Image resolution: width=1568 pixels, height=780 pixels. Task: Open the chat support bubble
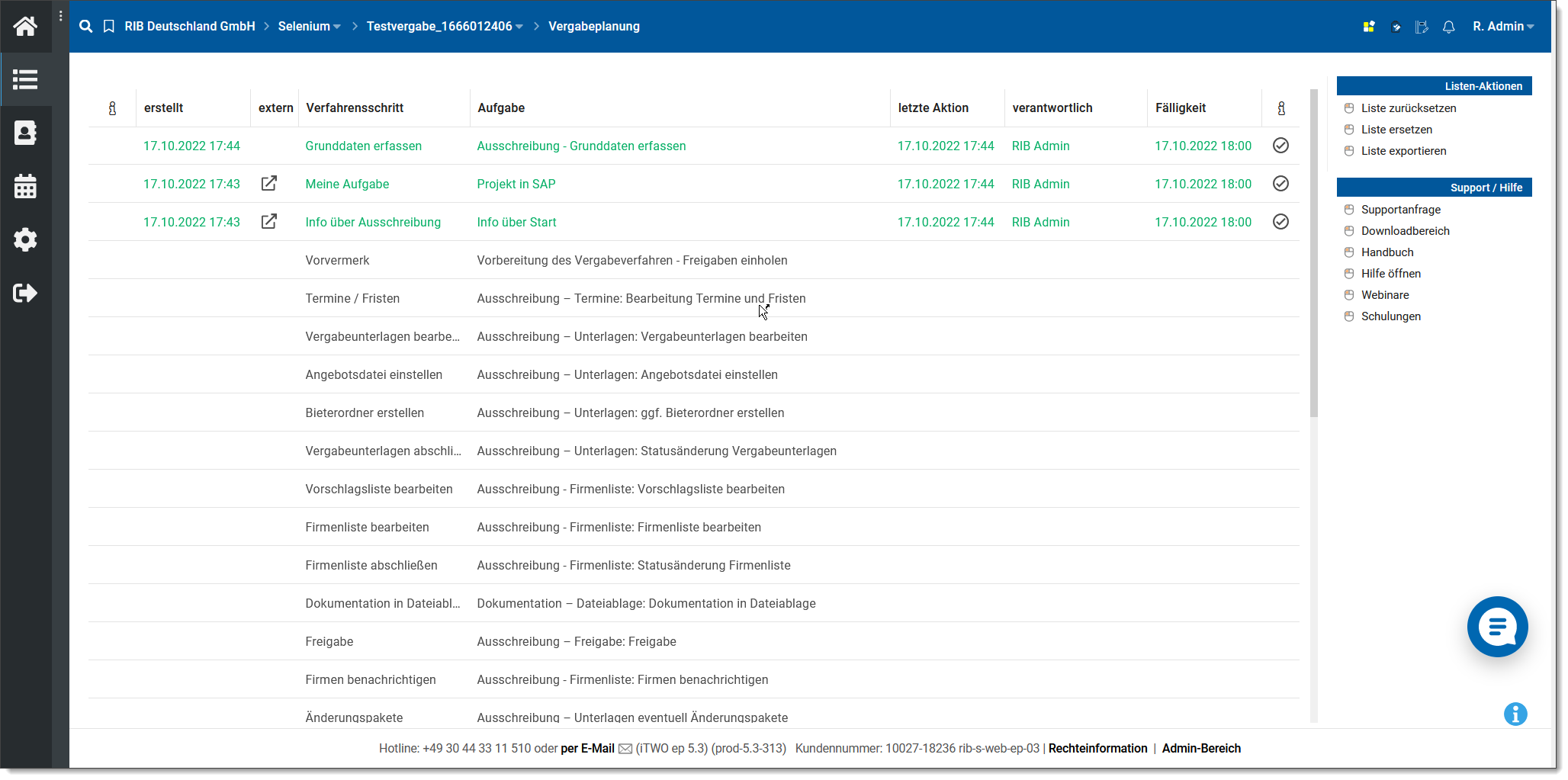pyautogui.click(x=1497, y=627)
